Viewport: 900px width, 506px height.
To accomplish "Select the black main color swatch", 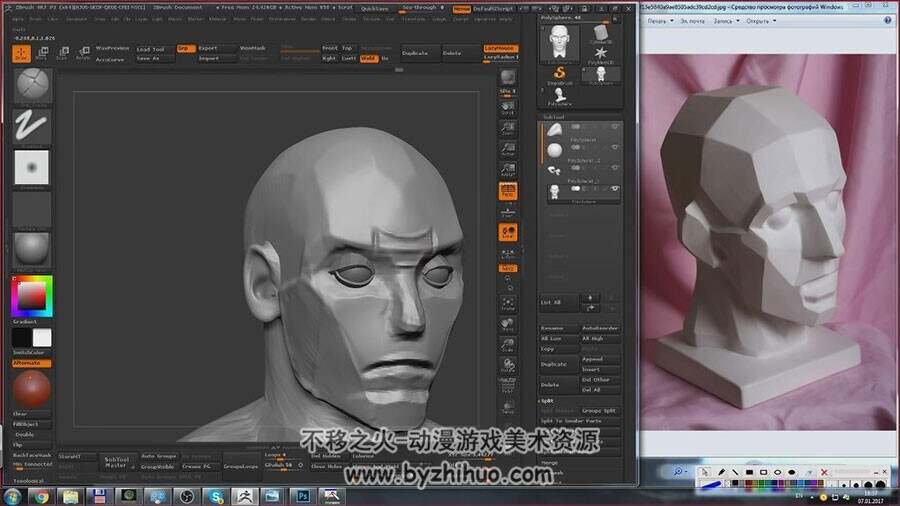I will click(x=22, y=337).
